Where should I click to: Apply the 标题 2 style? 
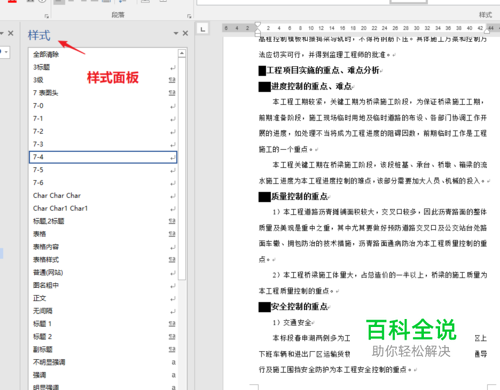click(103, 337)
